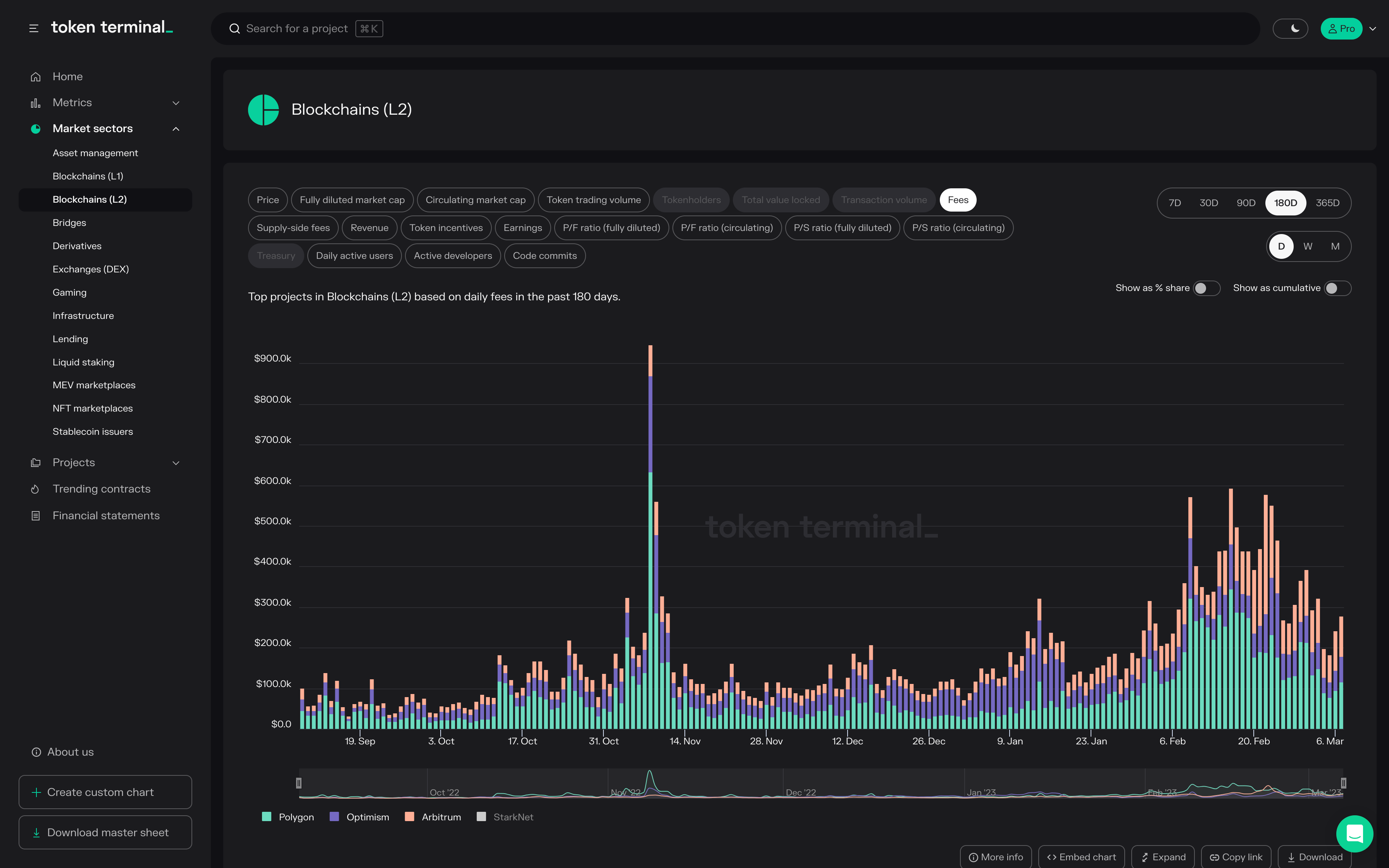The height and width of the screenshot is (868, 1389).
Task: Select the Revenue metric tab
Action: [369, 228]
